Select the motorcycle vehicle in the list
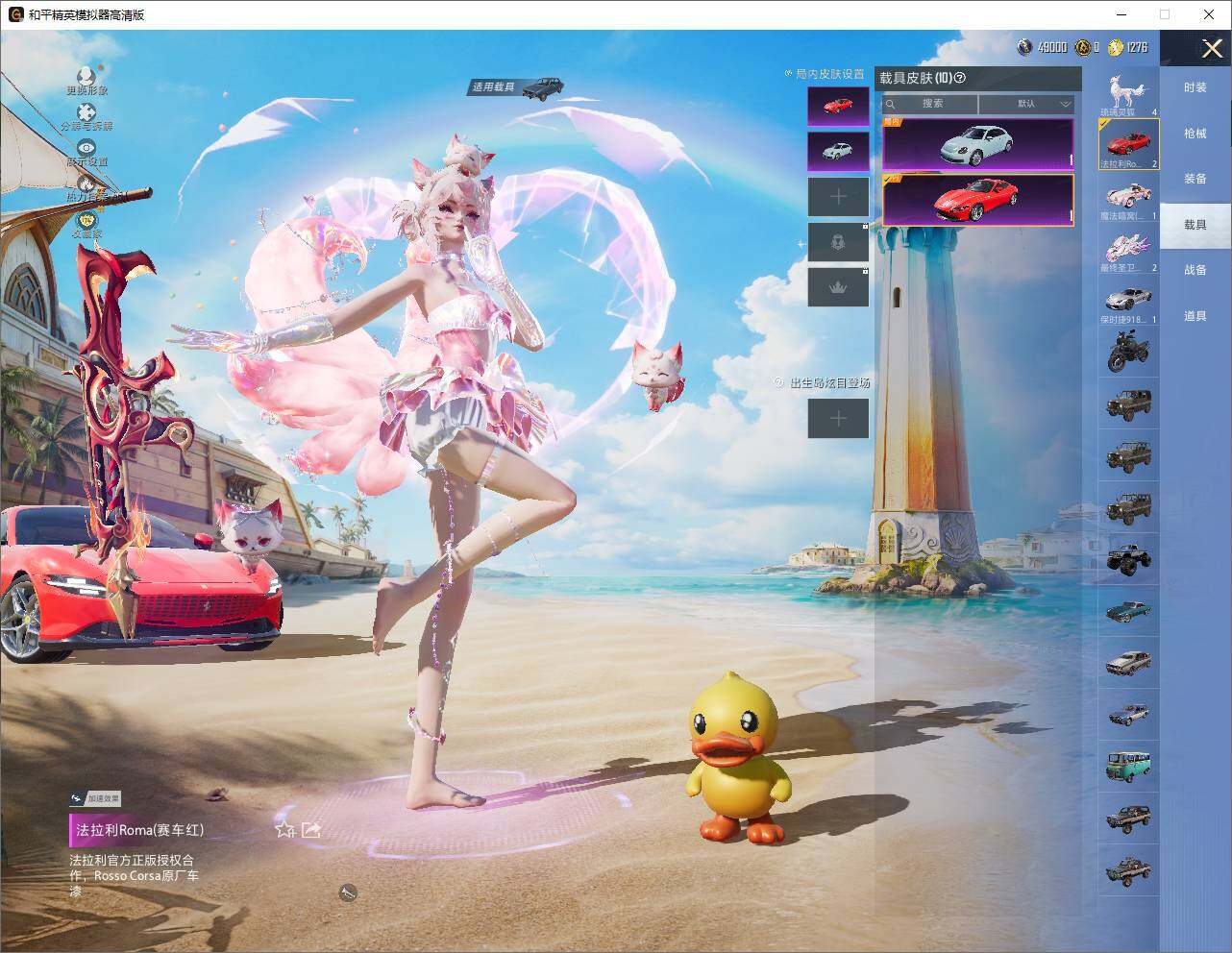 [1128, 353]
